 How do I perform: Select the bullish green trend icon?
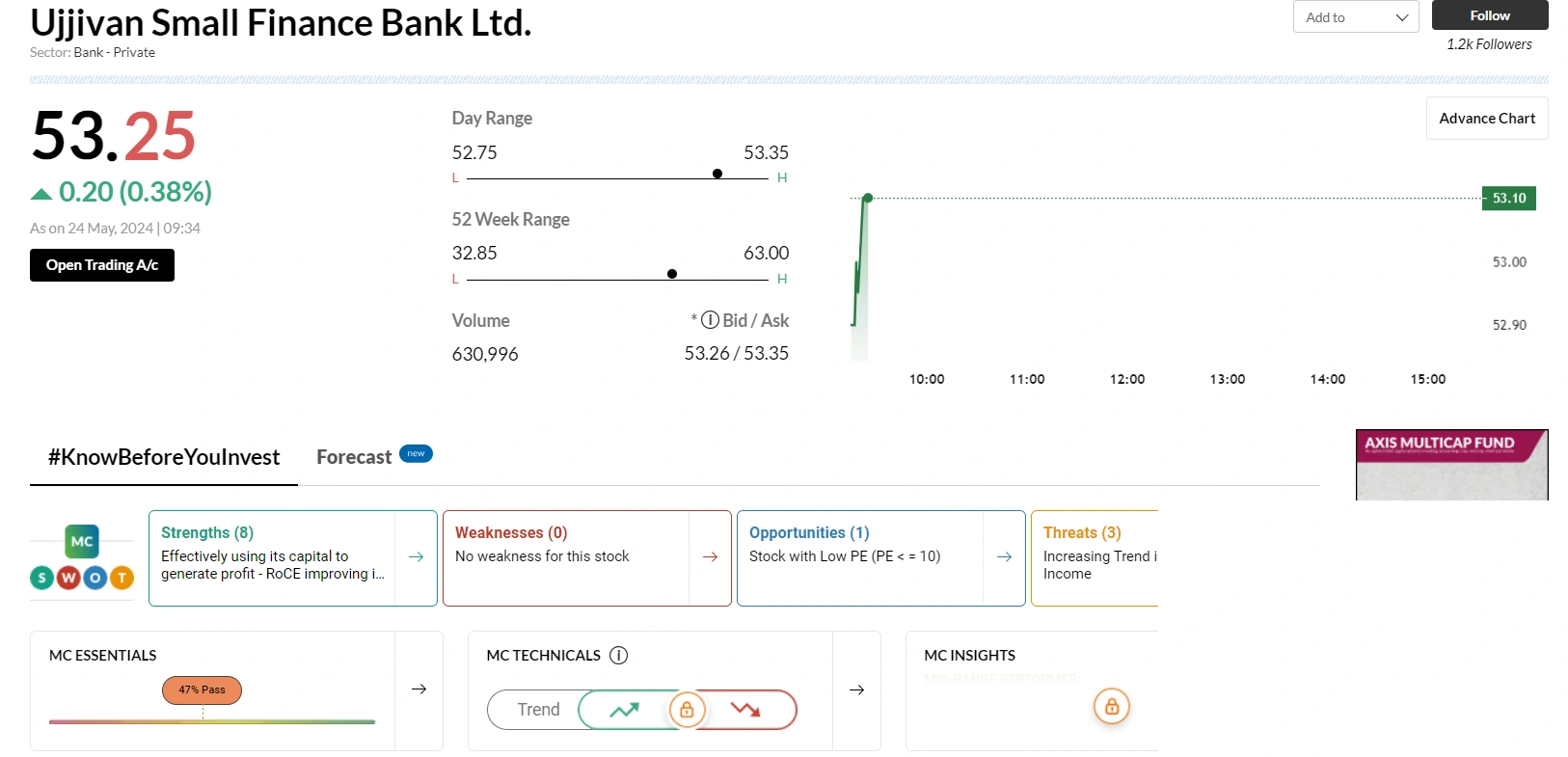coord(624,710)
